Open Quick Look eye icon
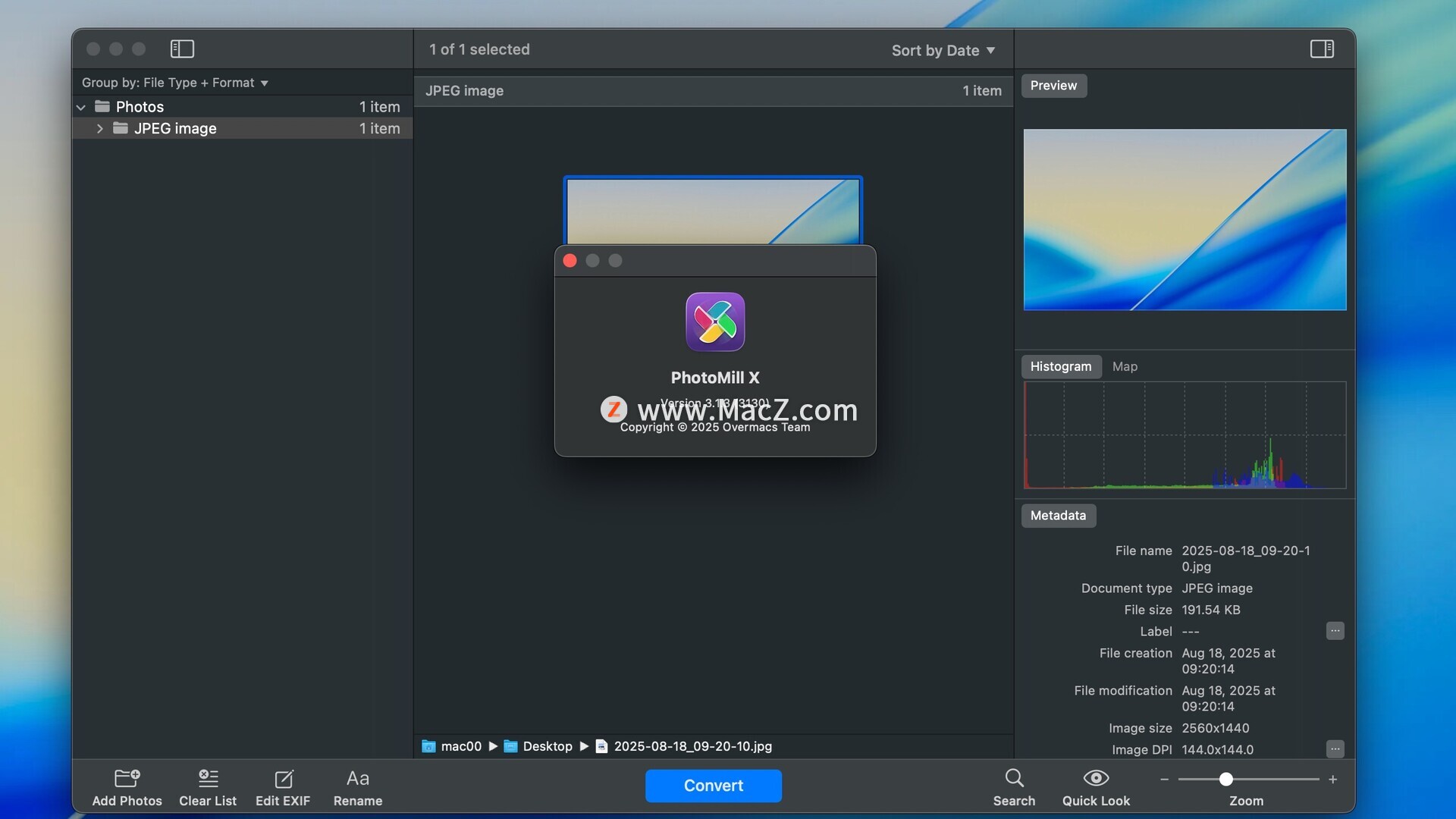The height and width of the screenshot is (819, 1456). [1096, 778]
